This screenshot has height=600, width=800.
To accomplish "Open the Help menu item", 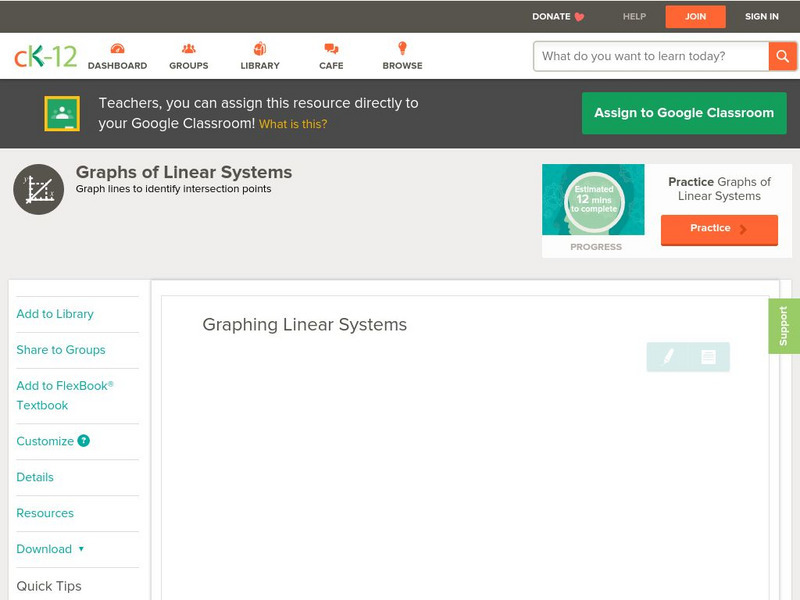I will [x=634, y=17].
